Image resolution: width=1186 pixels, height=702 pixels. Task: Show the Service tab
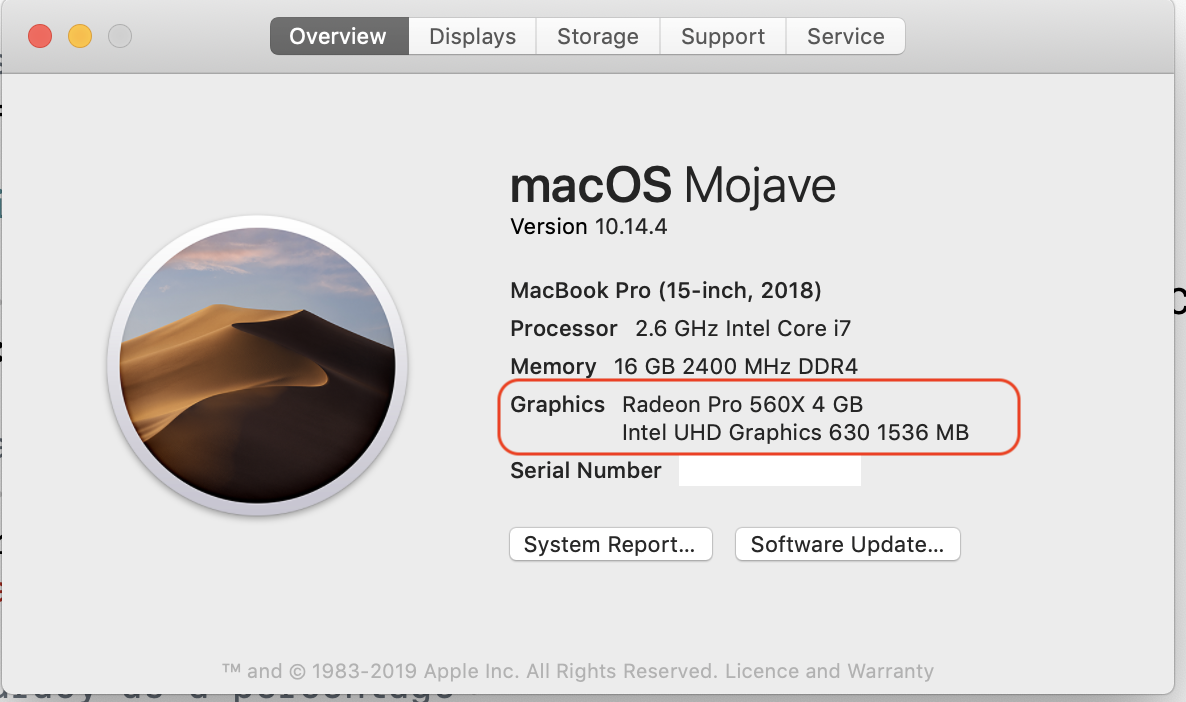pyautogui.click(x=845, y=37)
